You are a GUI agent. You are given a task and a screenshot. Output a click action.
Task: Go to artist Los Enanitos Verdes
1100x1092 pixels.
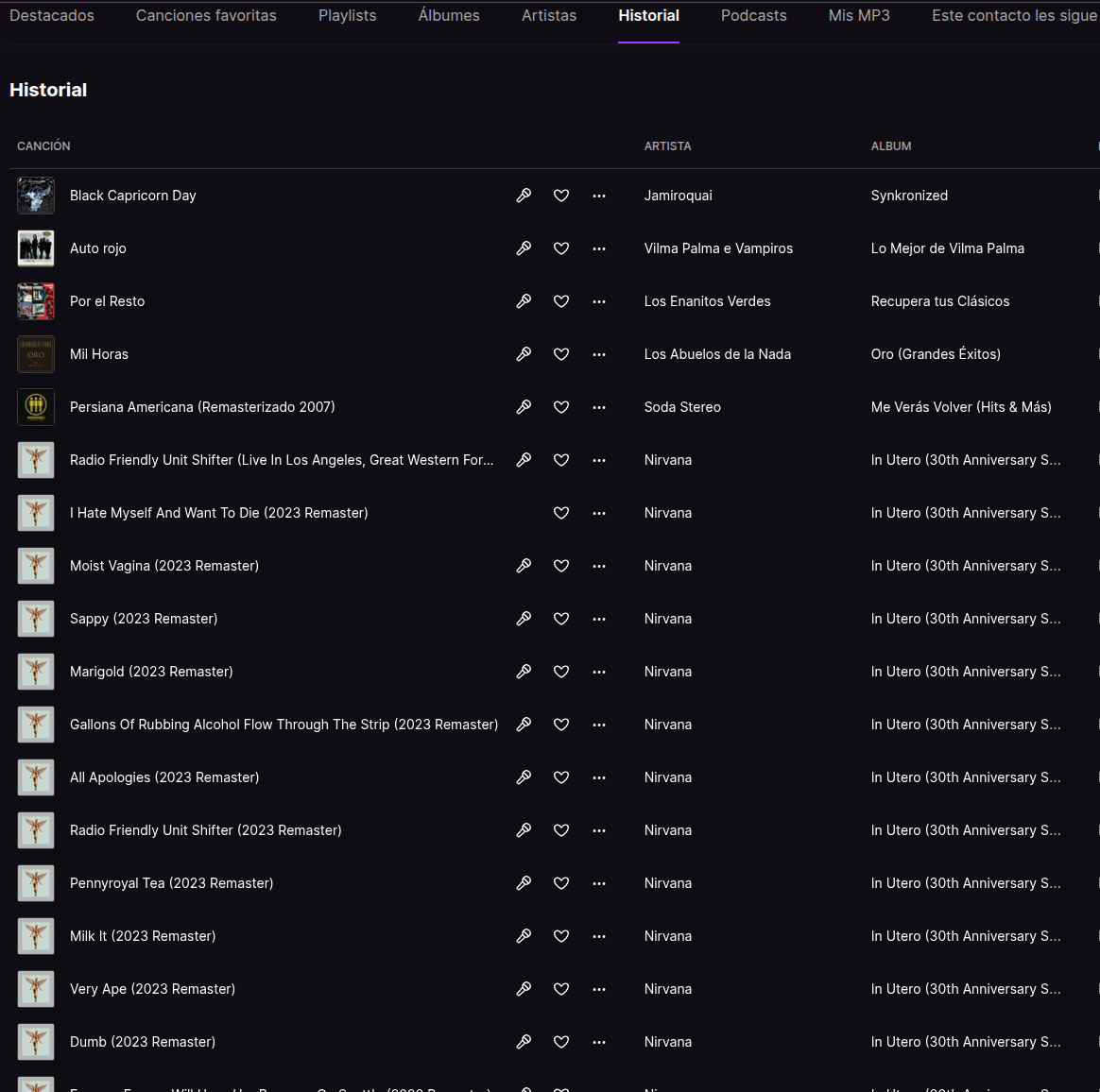[x=707, y=301]
